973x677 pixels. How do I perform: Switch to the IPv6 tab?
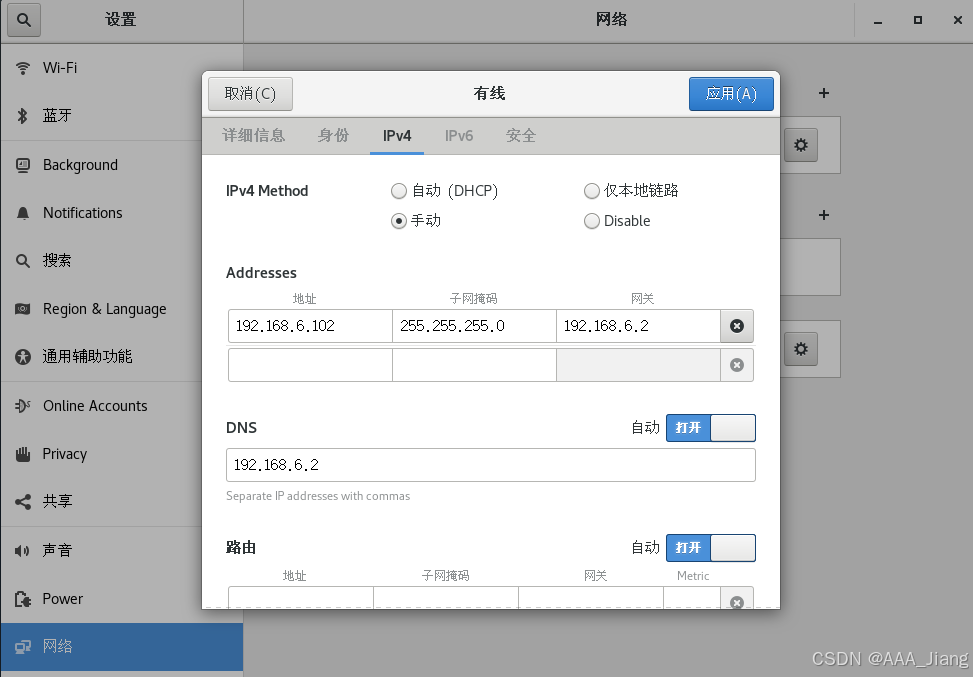click(x=459, y=136)
